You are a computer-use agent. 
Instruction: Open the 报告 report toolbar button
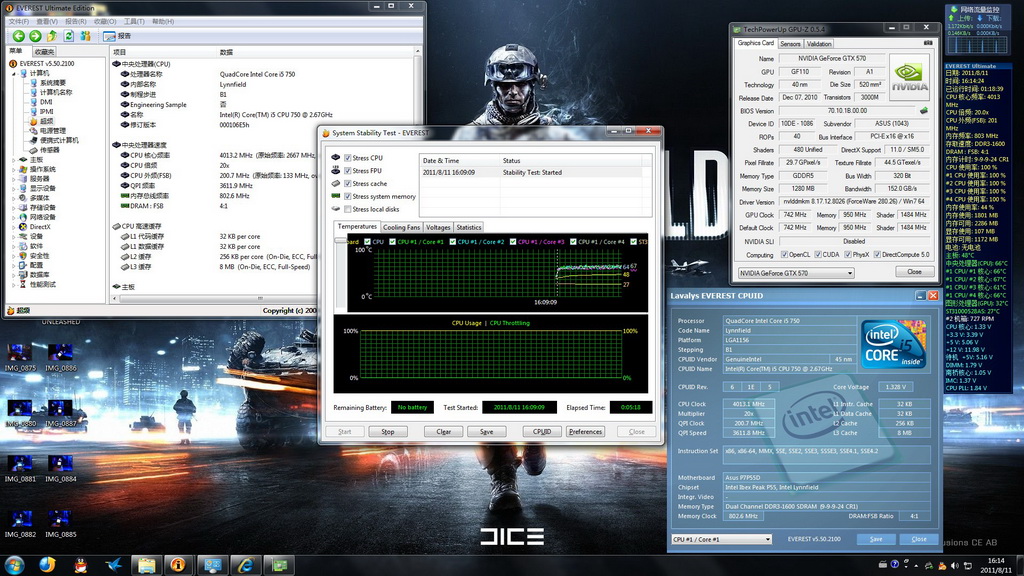click(118, 36)
